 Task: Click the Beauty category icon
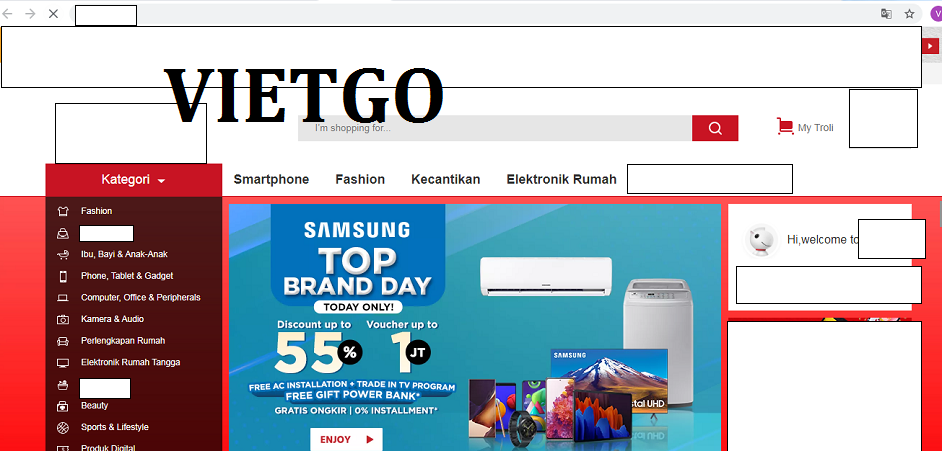click(x=62, y=406)
